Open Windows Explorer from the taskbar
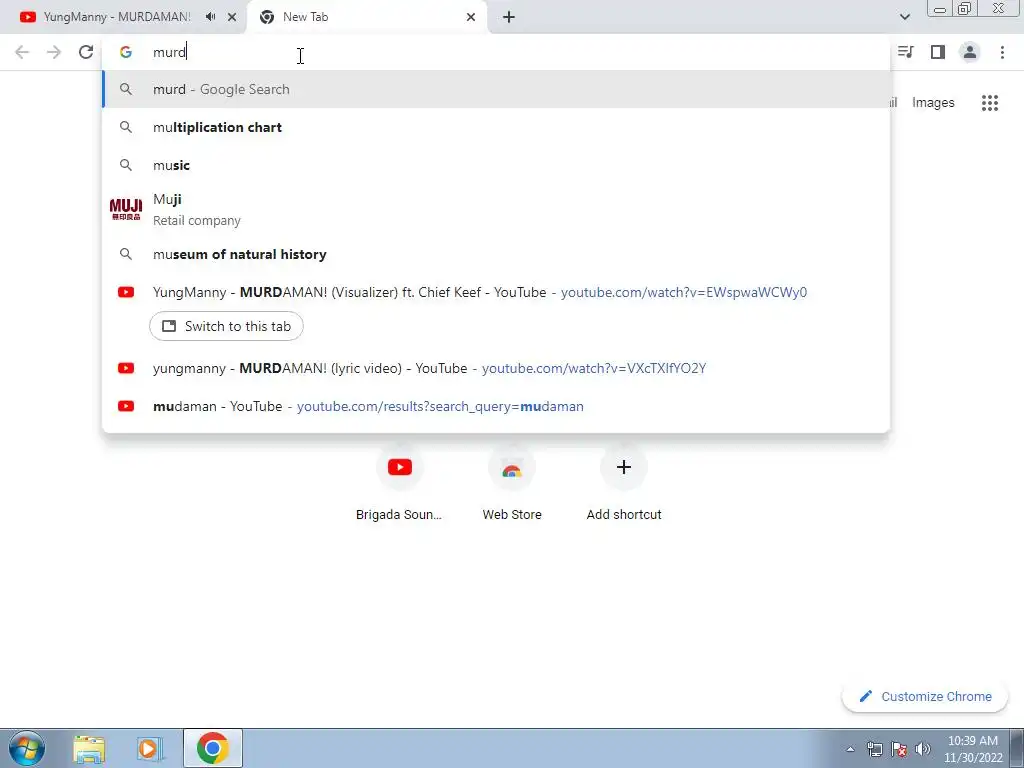This screenshot has width=1024, height=768. (x=89, y=748)
